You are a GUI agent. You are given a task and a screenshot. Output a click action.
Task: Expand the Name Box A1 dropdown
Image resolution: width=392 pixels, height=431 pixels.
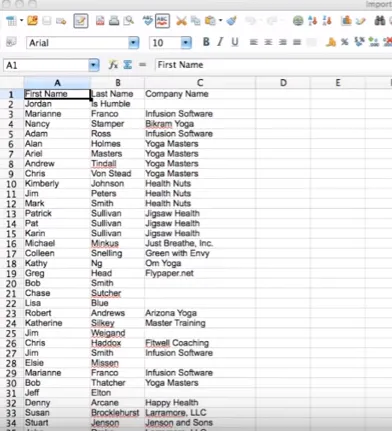coord(94,65)
